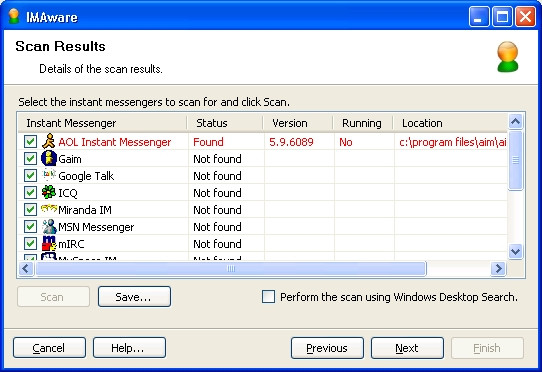Go back with the Previous button
The width and height of the screenshot is (542, 372).
click(x=327, y=348)
